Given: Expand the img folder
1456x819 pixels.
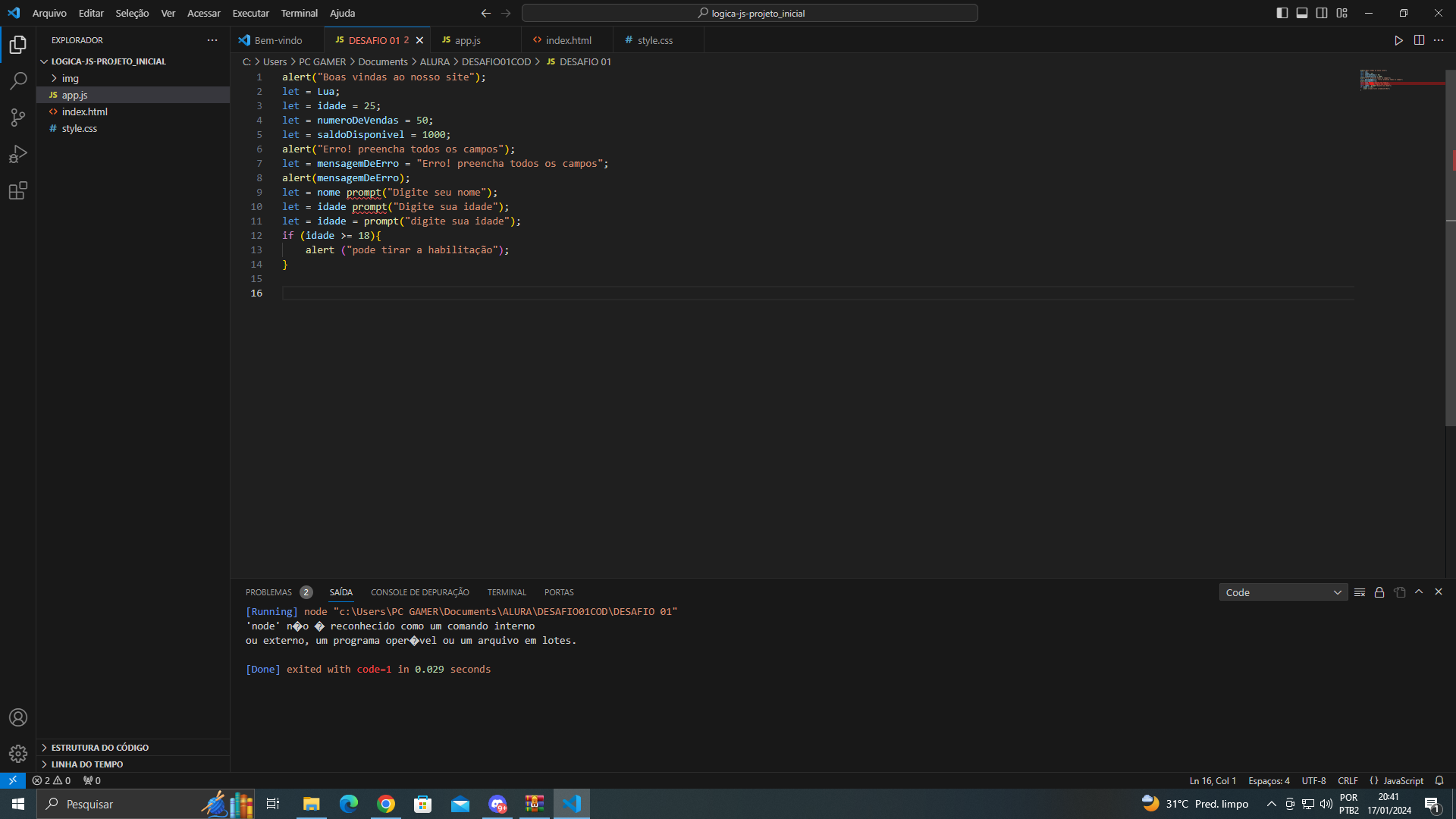Looking at the screenshot, I should click(133, 78).
